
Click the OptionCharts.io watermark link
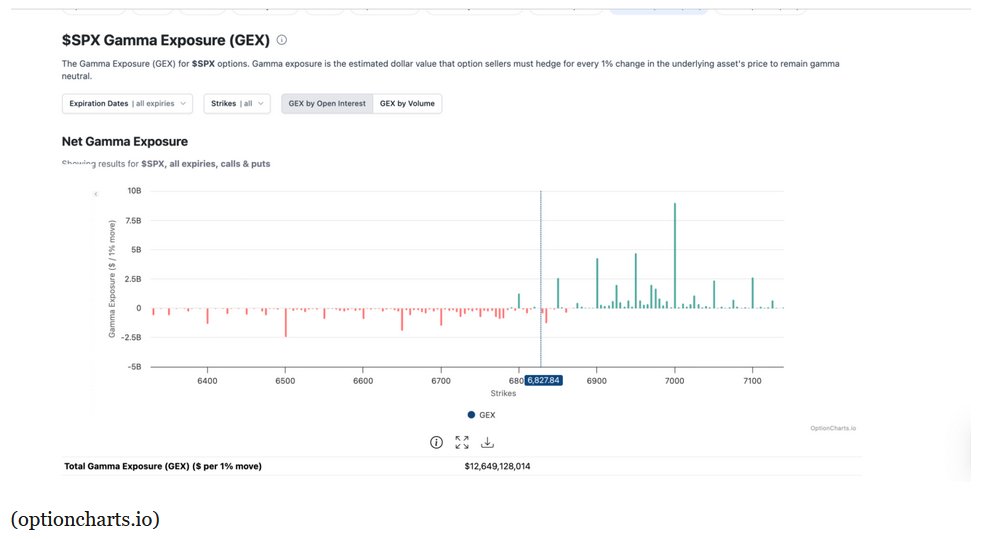(832, 428)
